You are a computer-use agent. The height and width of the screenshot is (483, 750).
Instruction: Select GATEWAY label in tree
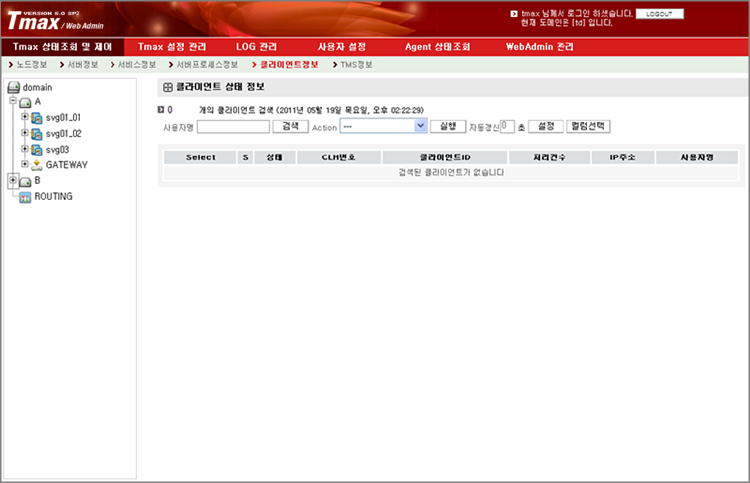click(x=66, y=165)
